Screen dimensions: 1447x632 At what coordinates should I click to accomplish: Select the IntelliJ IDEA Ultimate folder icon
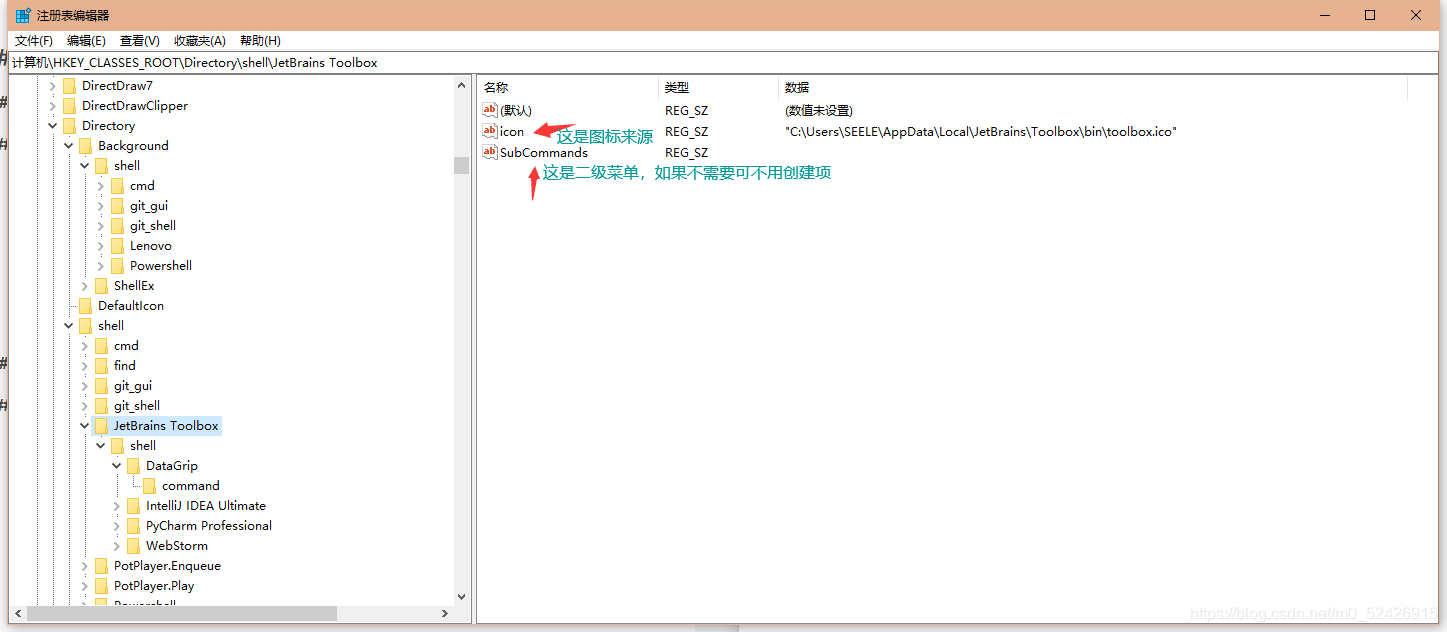(x=133, y=506)
